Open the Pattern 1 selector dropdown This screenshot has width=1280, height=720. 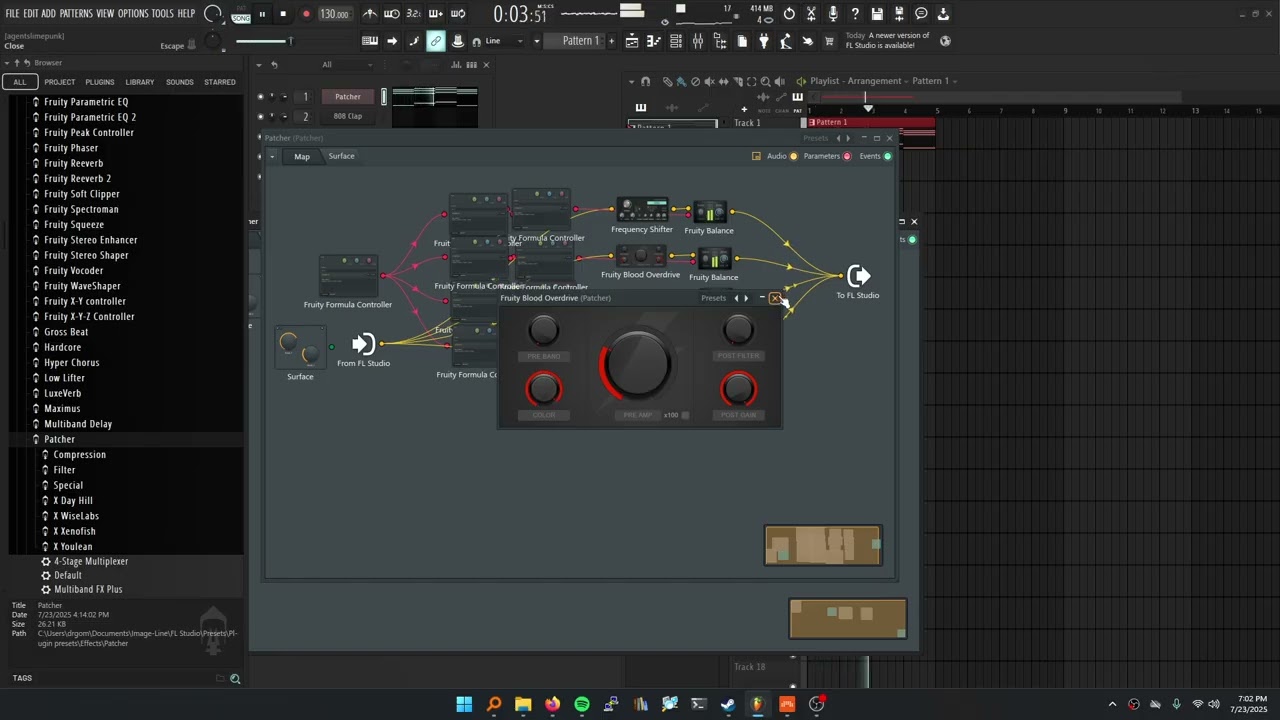tap(580, 41)
